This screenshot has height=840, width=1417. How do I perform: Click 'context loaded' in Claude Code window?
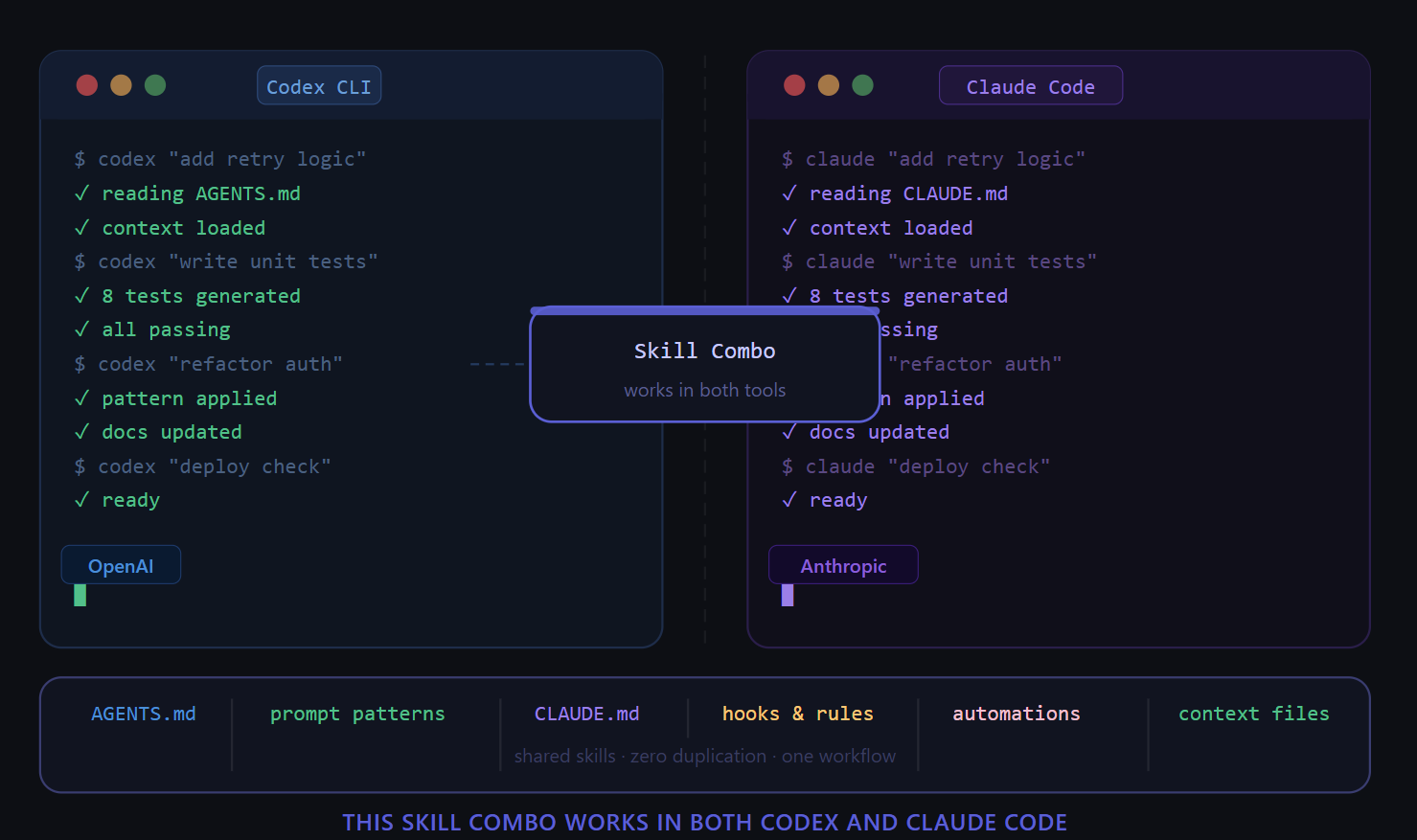pyautogui.click(x=891, y=228)
